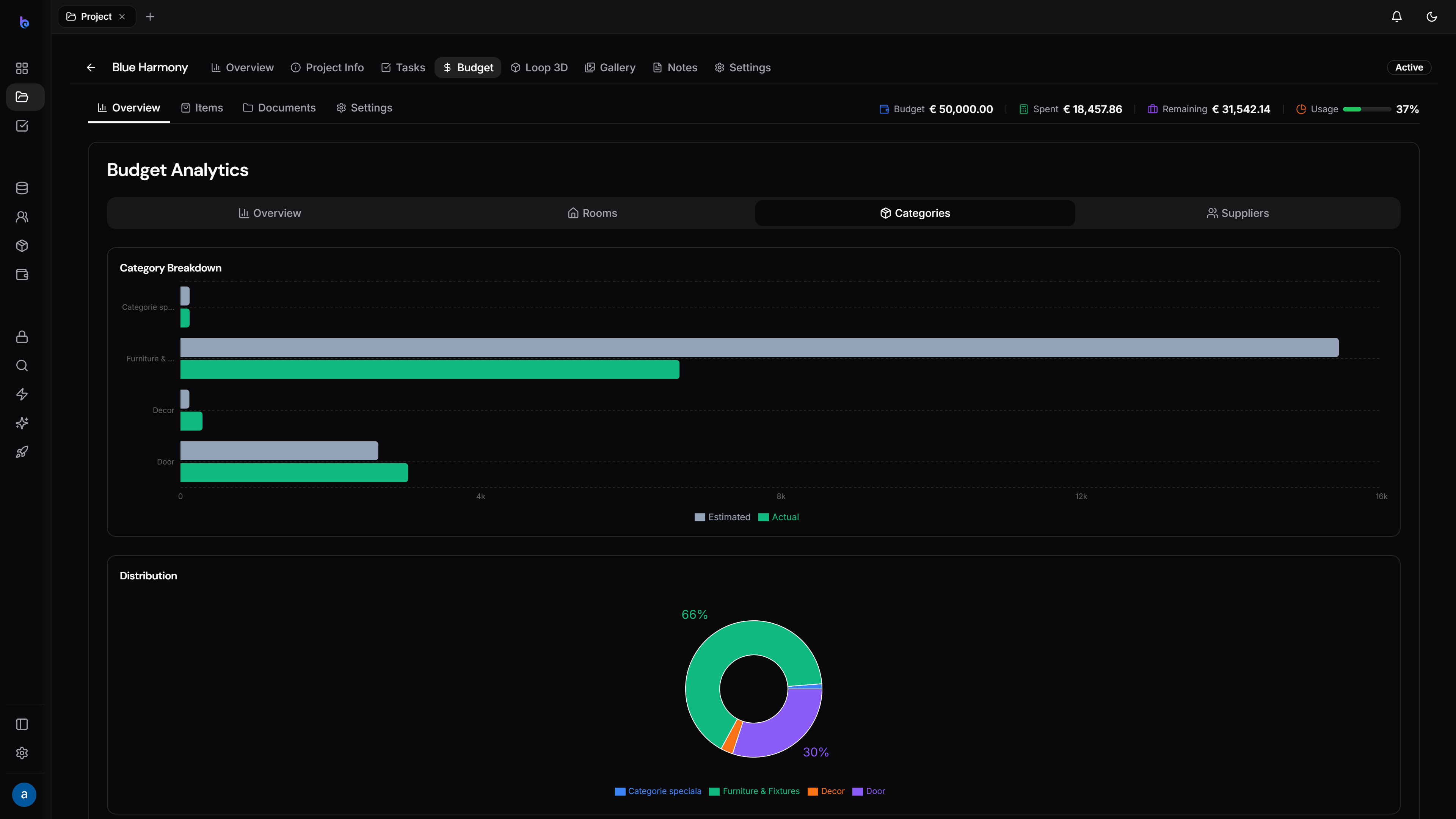This screenshot has height=819, width=1456.
Task: Click the Active status badge
Action: click(x=1409, y=67)
